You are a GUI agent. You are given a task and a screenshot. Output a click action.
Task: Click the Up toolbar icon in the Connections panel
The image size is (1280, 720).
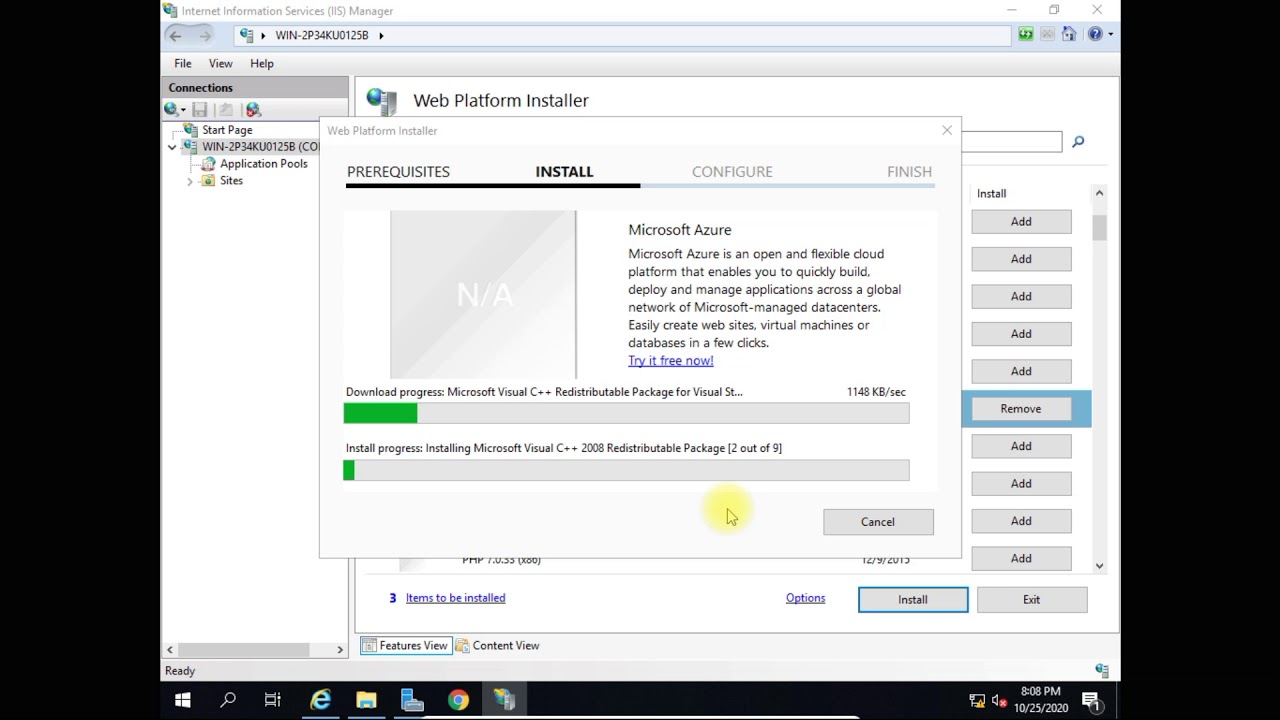pyautogui.click(x=226, y=109)
